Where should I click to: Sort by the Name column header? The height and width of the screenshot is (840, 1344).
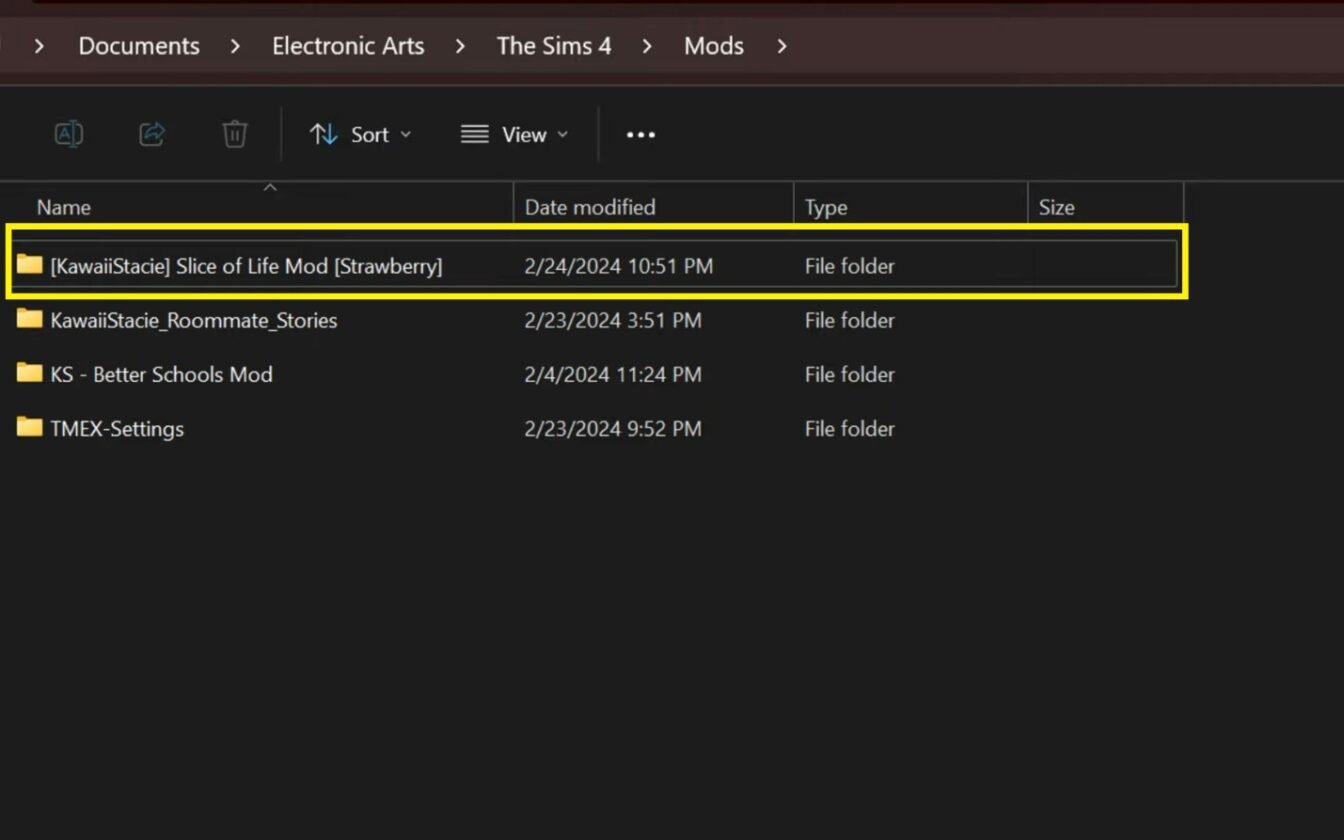(64, 207)
